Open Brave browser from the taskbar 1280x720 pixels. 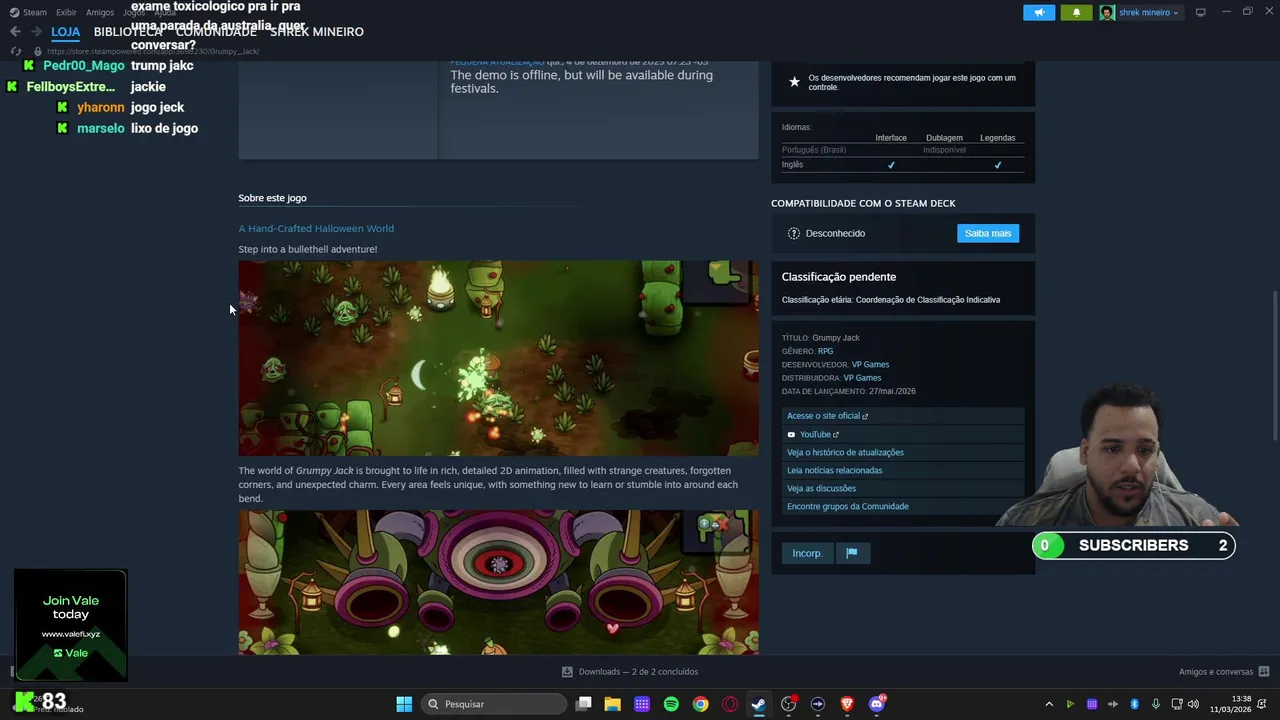pos(847,704)
